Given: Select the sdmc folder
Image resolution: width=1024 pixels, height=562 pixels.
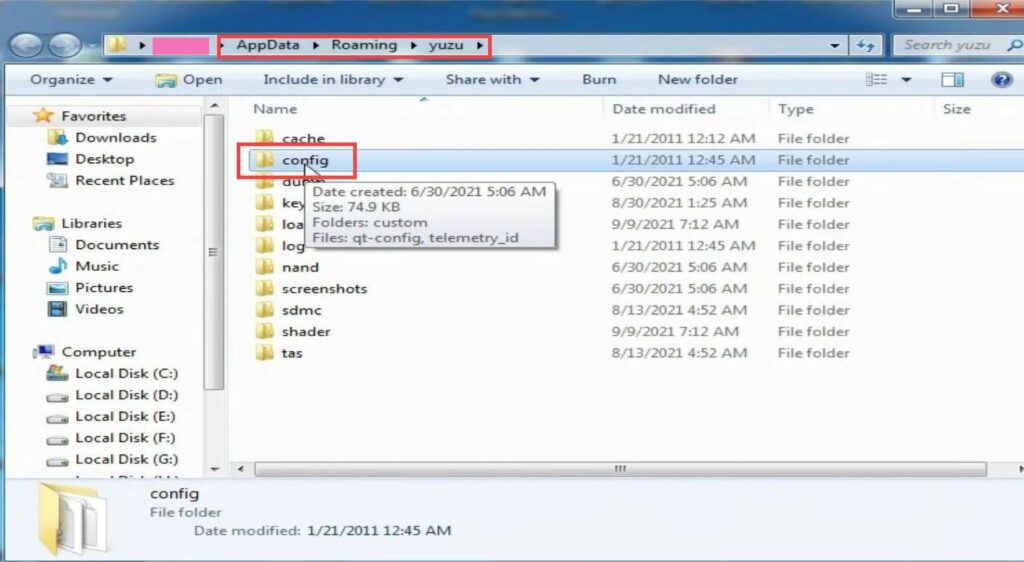Looking at the screenshot, I should pyautogui.click(x=302, y=310).
